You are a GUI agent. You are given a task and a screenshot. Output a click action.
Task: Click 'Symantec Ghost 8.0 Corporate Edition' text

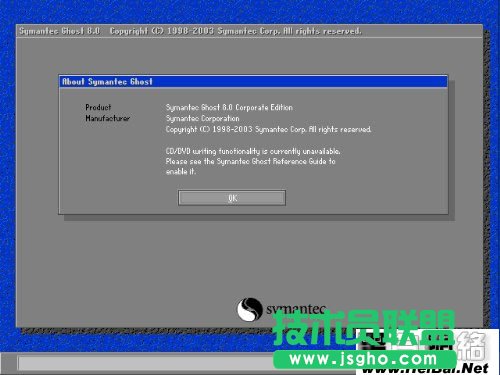pos(229,108)
